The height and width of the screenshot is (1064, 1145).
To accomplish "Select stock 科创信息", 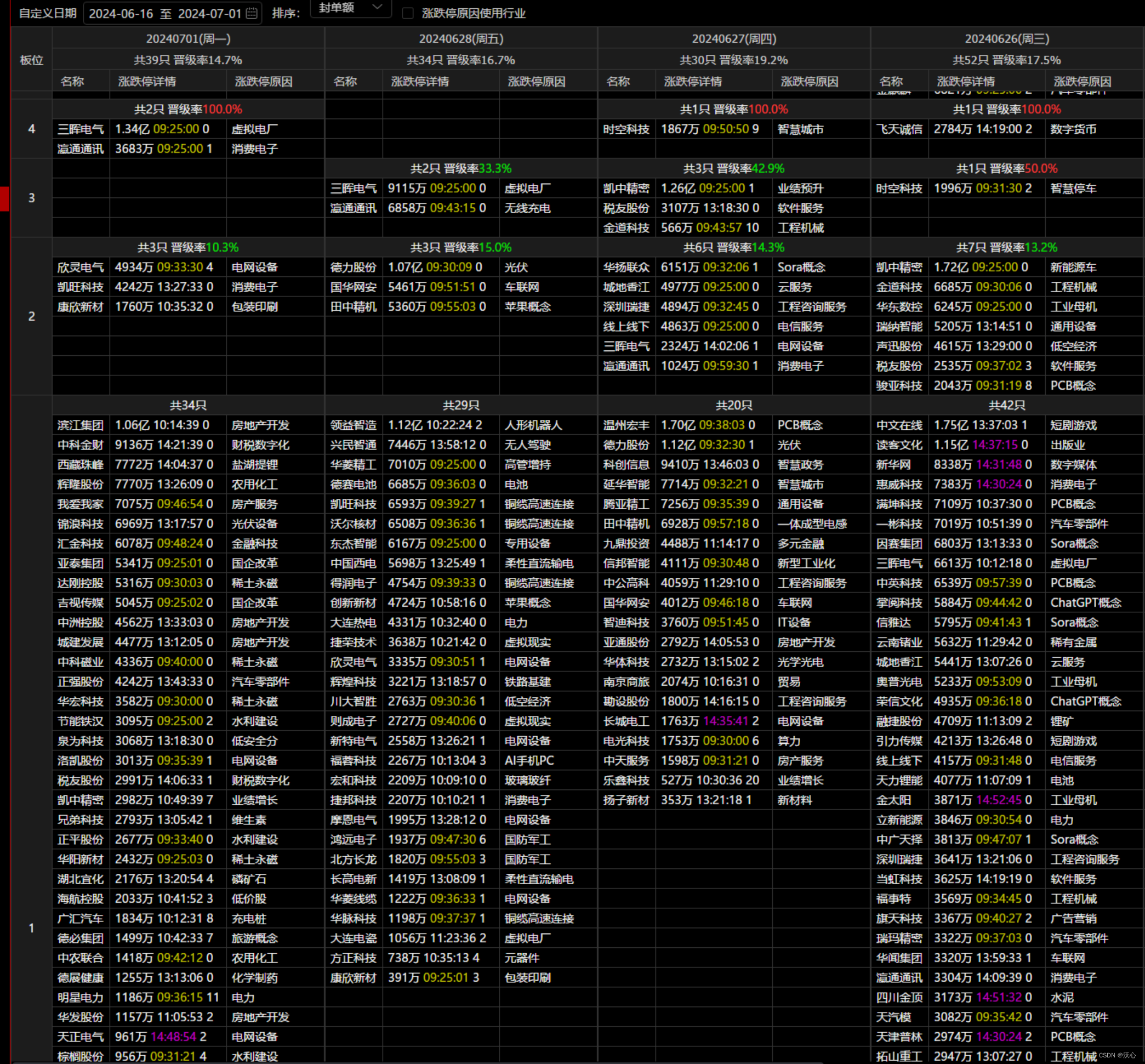I will click(626, 465).
